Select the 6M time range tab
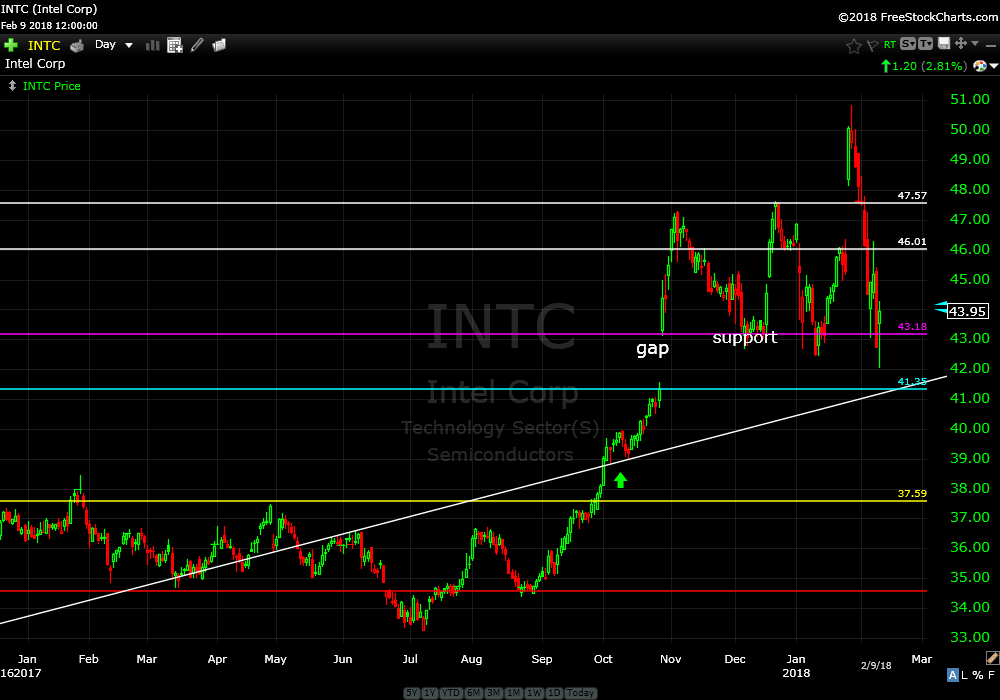 pos(473,693)
